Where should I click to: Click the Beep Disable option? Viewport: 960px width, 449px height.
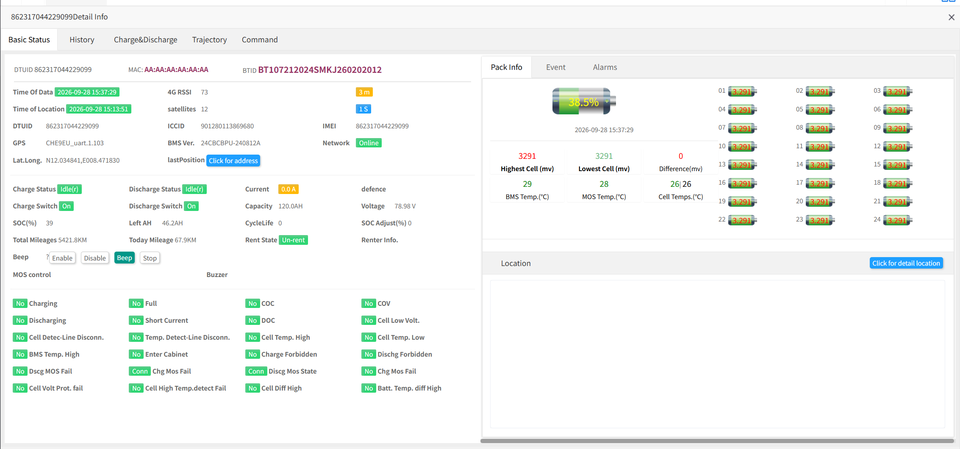tap(95, 258)
